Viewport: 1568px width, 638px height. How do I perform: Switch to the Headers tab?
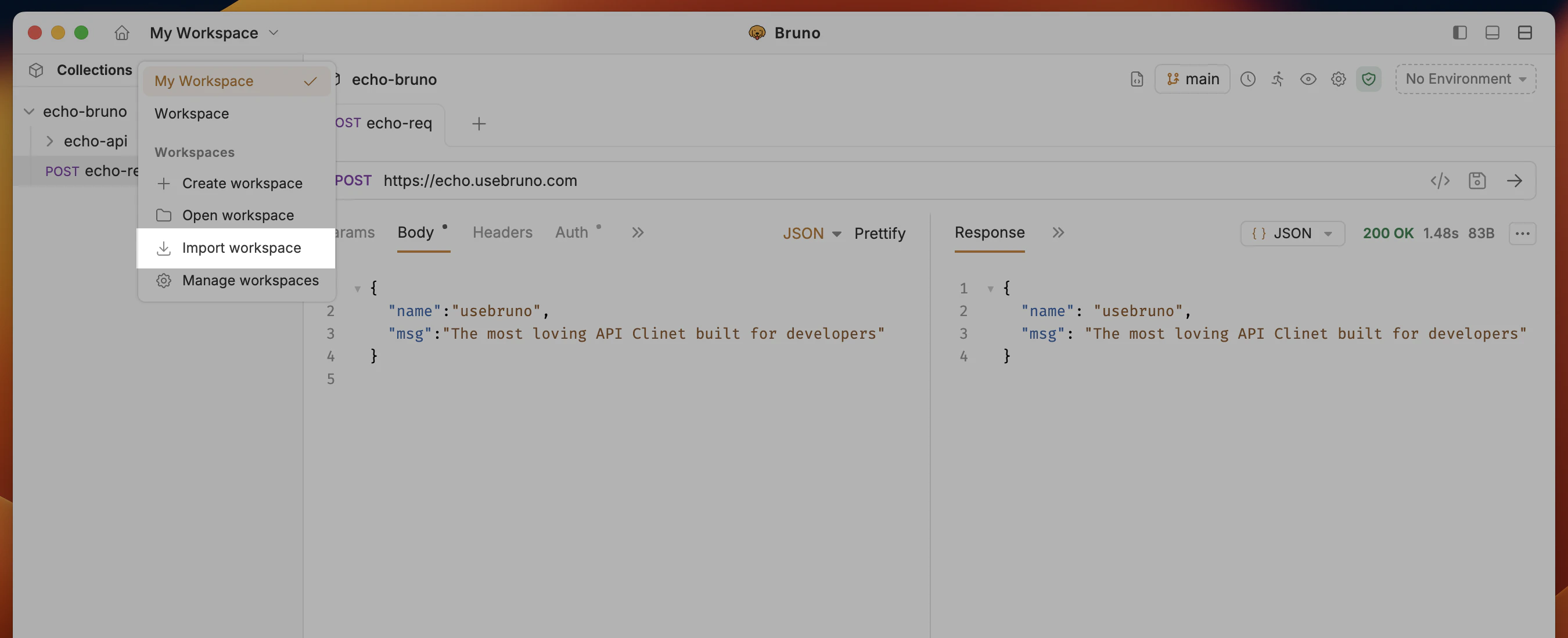[502, 232]
